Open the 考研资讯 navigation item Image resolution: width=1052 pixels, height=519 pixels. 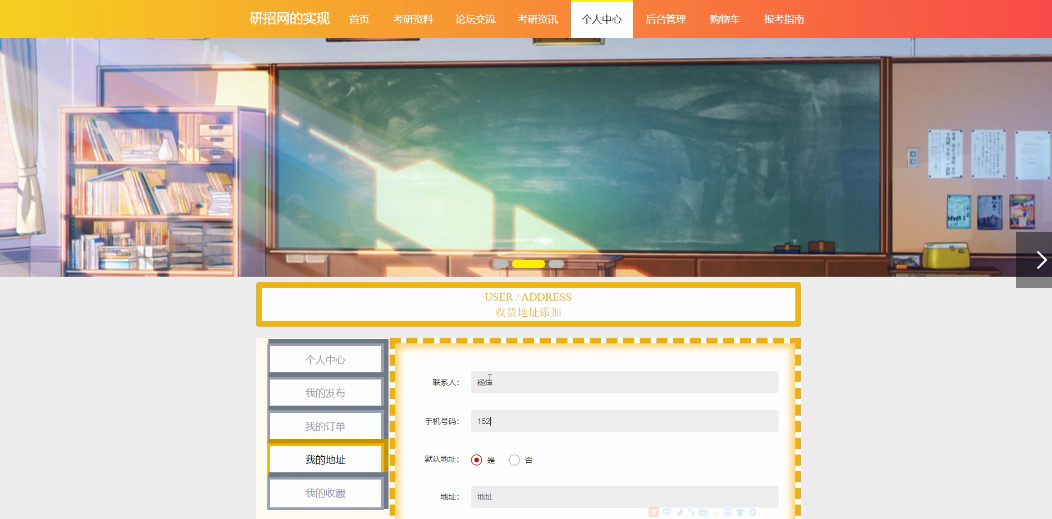(x=537, y=19)
